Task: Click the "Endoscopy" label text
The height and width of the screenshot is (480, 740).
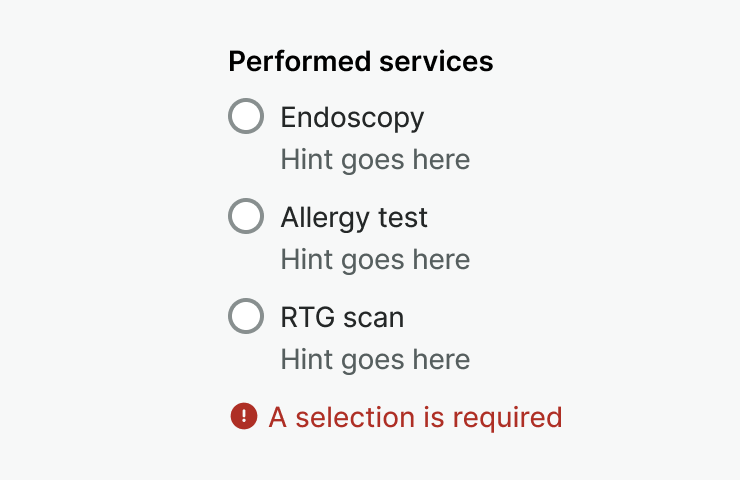Action: tap(352, 118)
